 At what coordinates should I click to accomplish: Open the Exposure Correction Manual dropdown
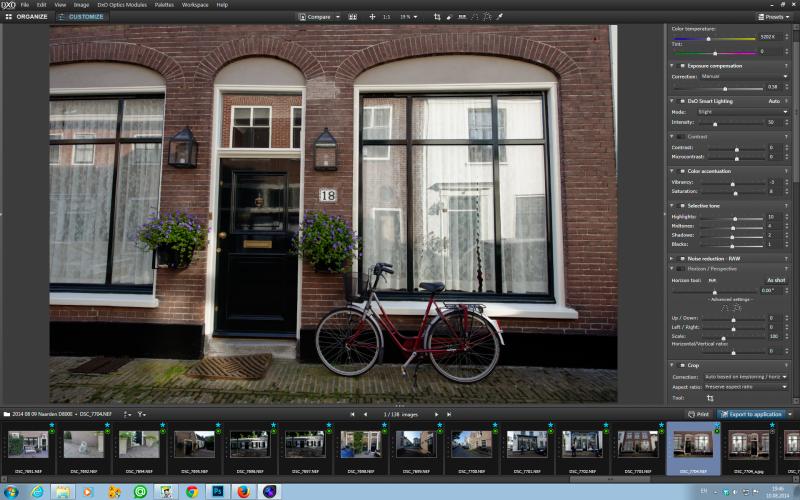pyautogui.click(x=744, y=76)
